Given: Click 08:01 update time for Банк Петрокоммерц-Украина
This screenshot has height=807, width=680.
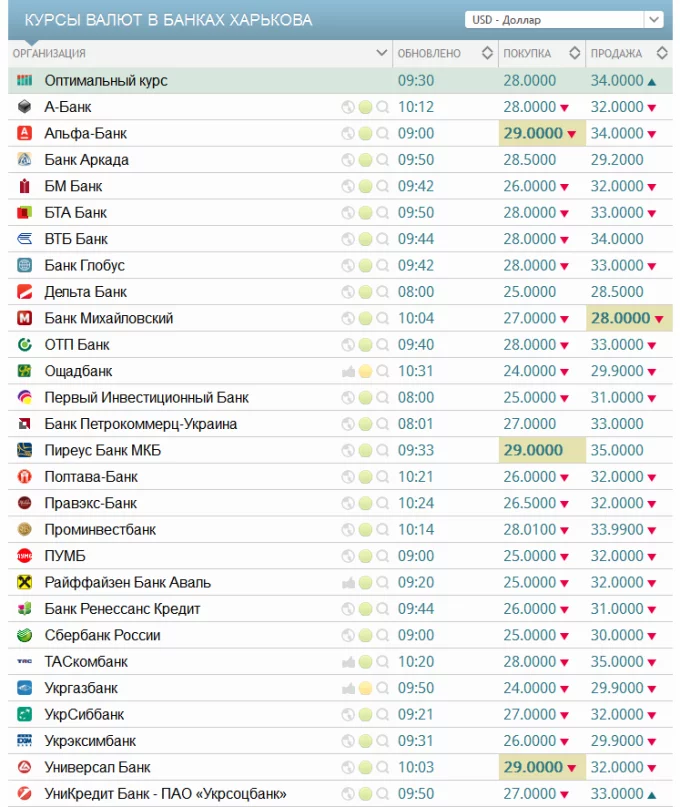Looking at the screenshot, I should 416,424.
